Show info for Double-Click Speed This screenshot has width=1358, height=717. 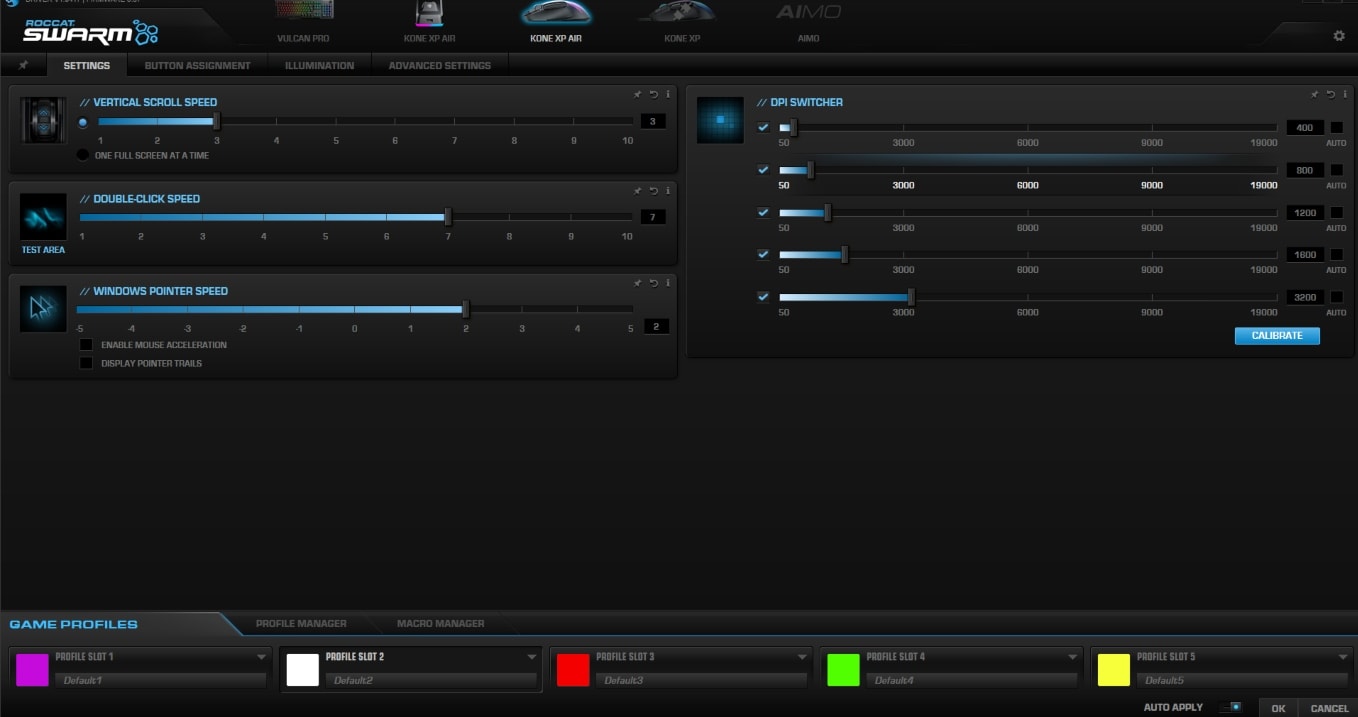click(668, 190)
